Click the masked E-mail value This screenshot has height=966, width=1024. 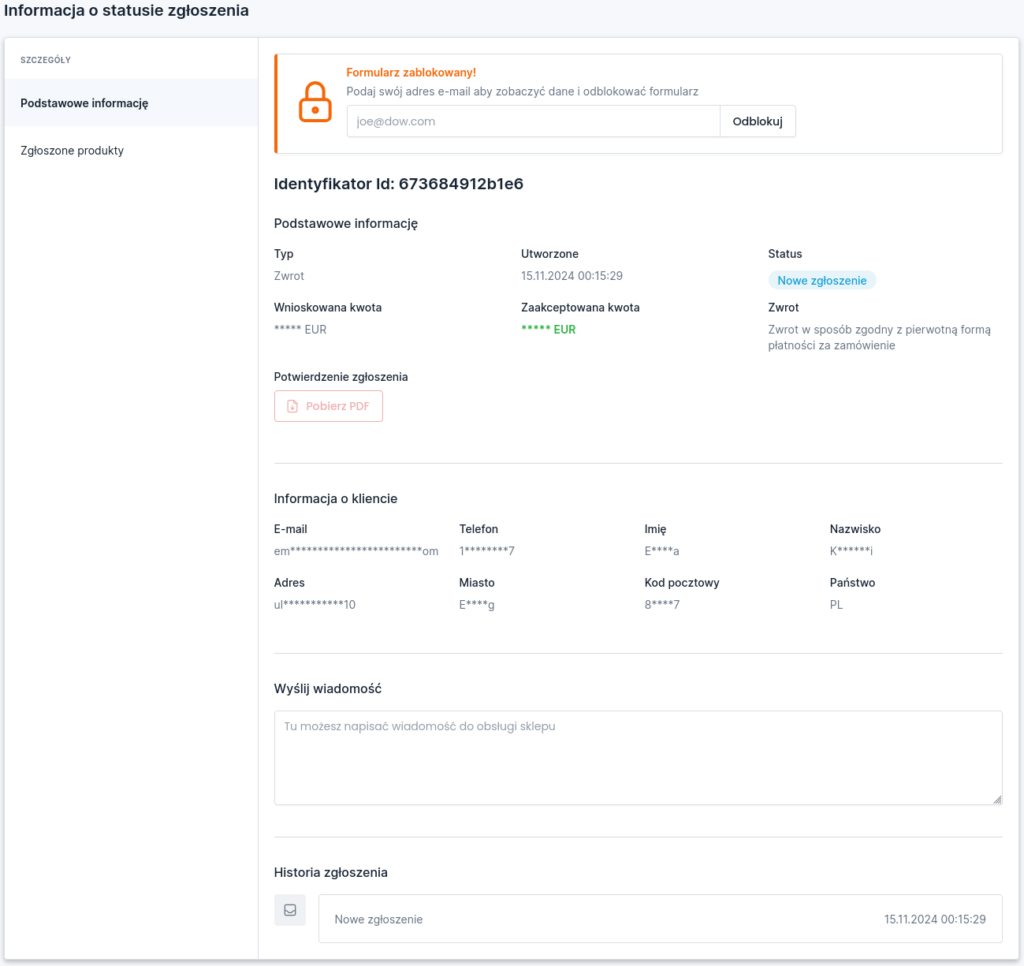(356, 551)
